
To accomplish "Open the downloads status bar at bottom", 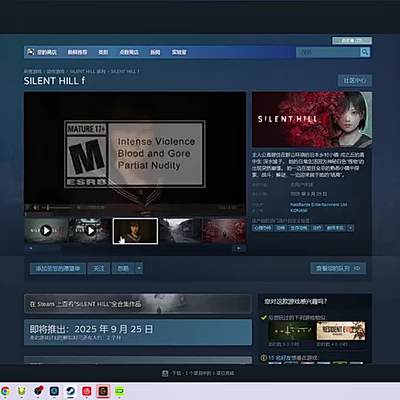I will coord(198,373).
